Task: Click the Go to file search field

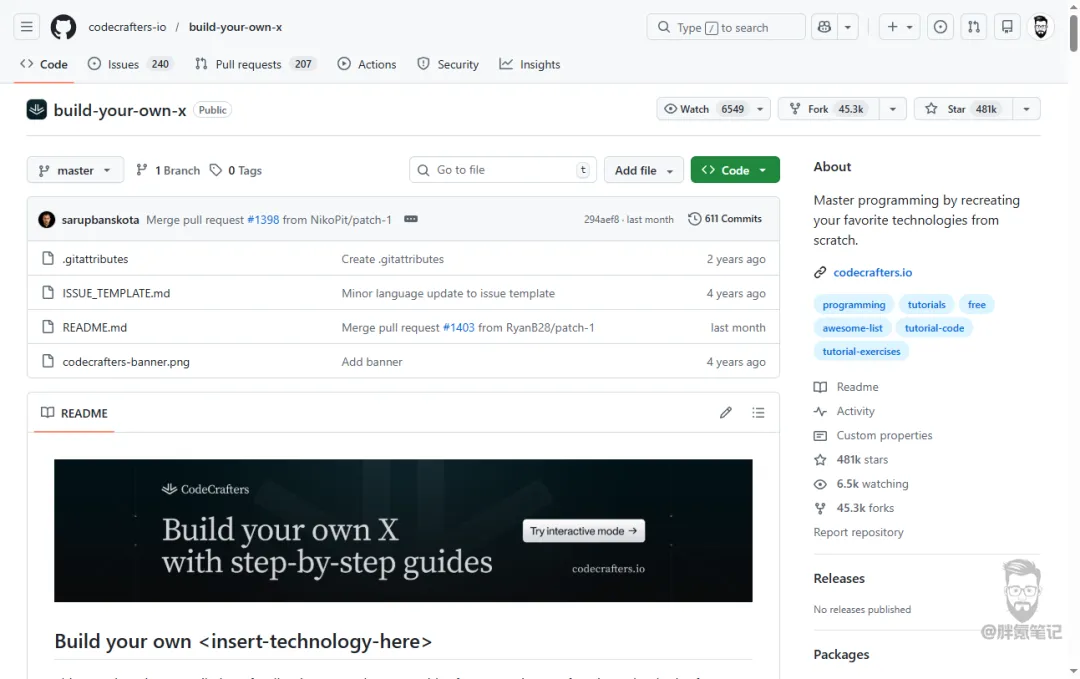Action: [503, 170]
